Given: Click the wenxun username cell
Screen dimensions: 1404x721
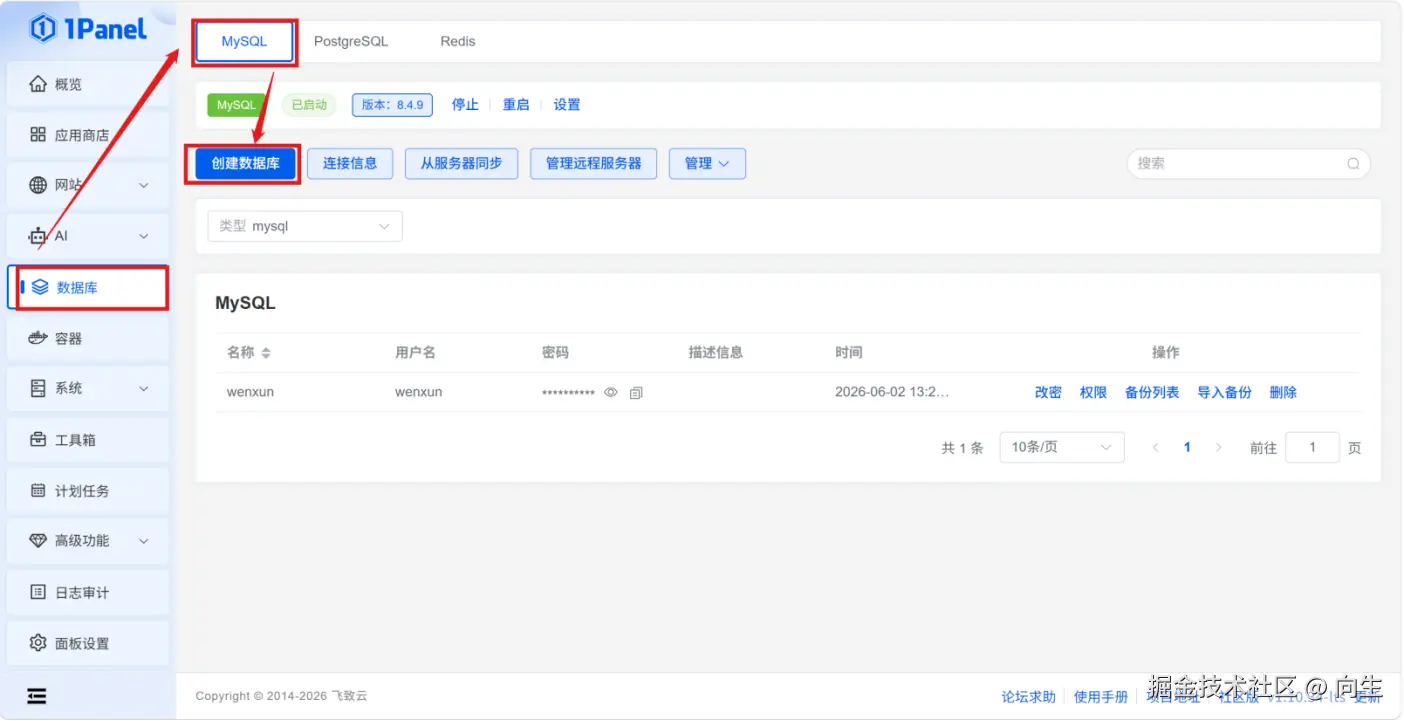Looking at the screenshot, I should (418, 392).
